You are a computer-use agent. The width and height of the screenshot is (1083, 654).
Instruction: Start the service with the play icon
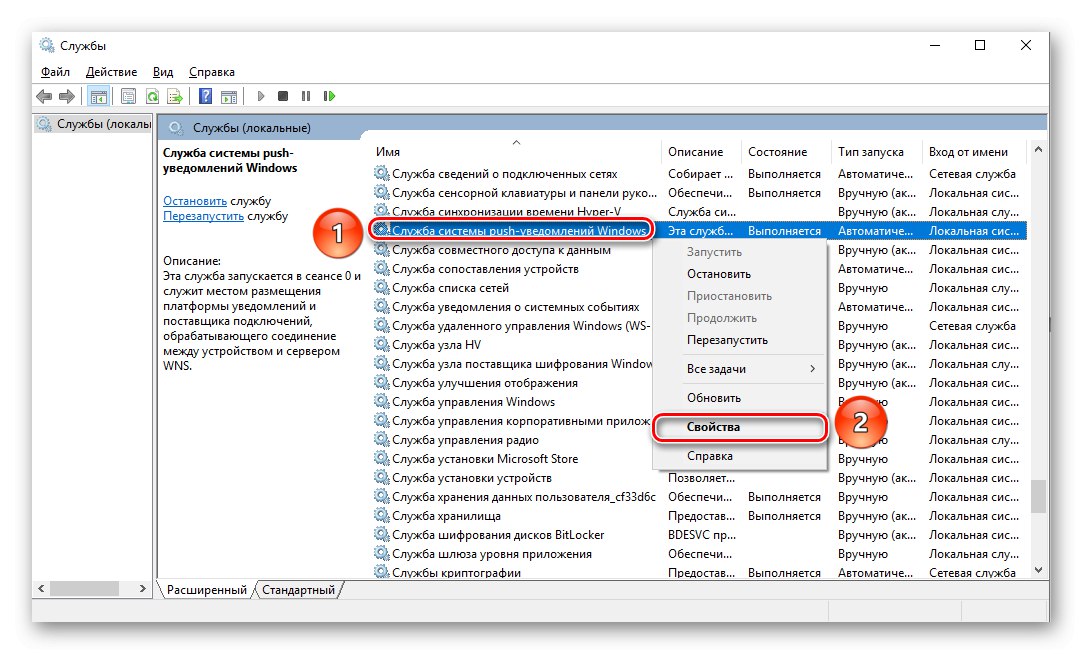point(259,96)
